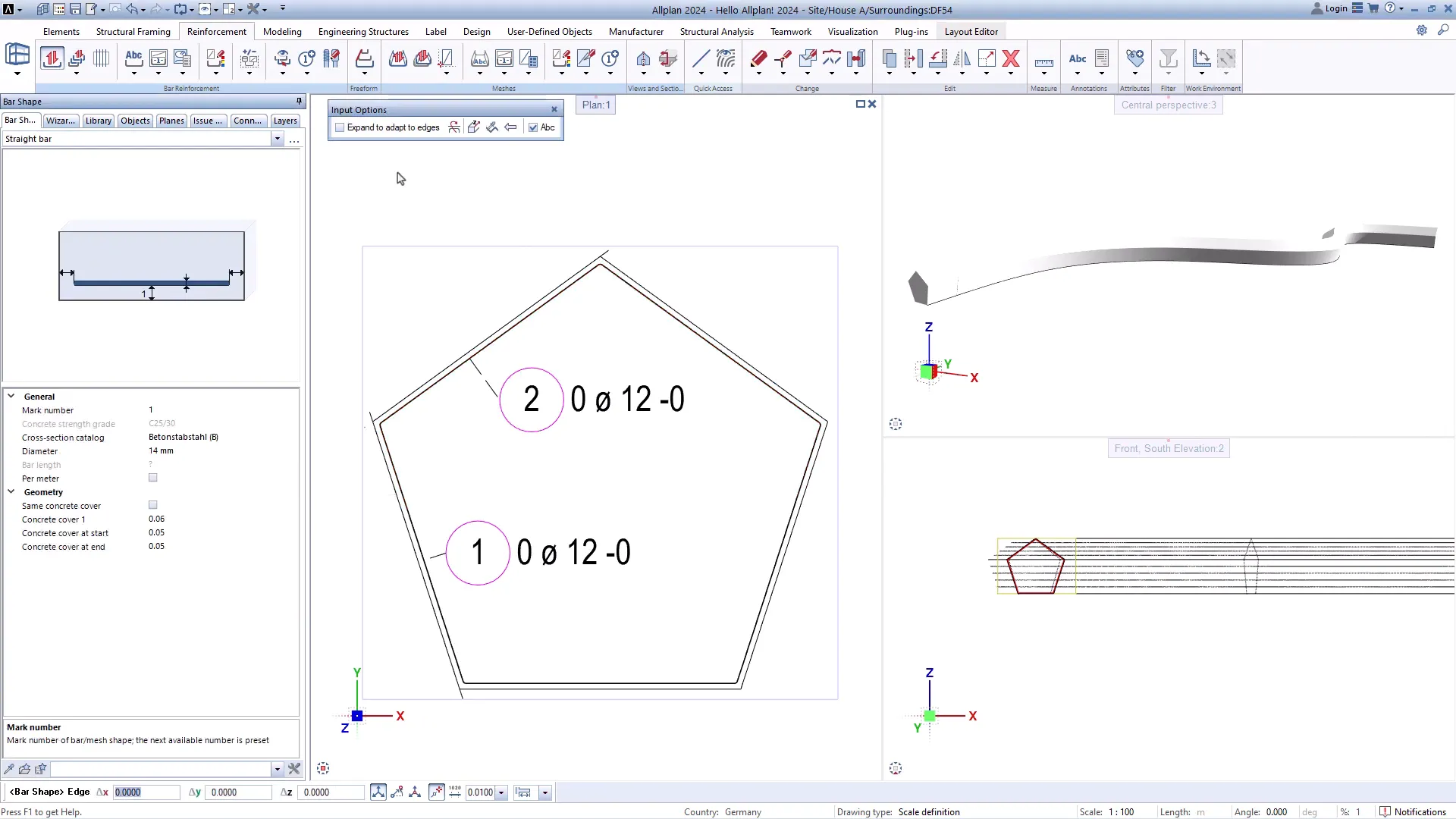Open the Measure tool

[x=1043, y=59]
